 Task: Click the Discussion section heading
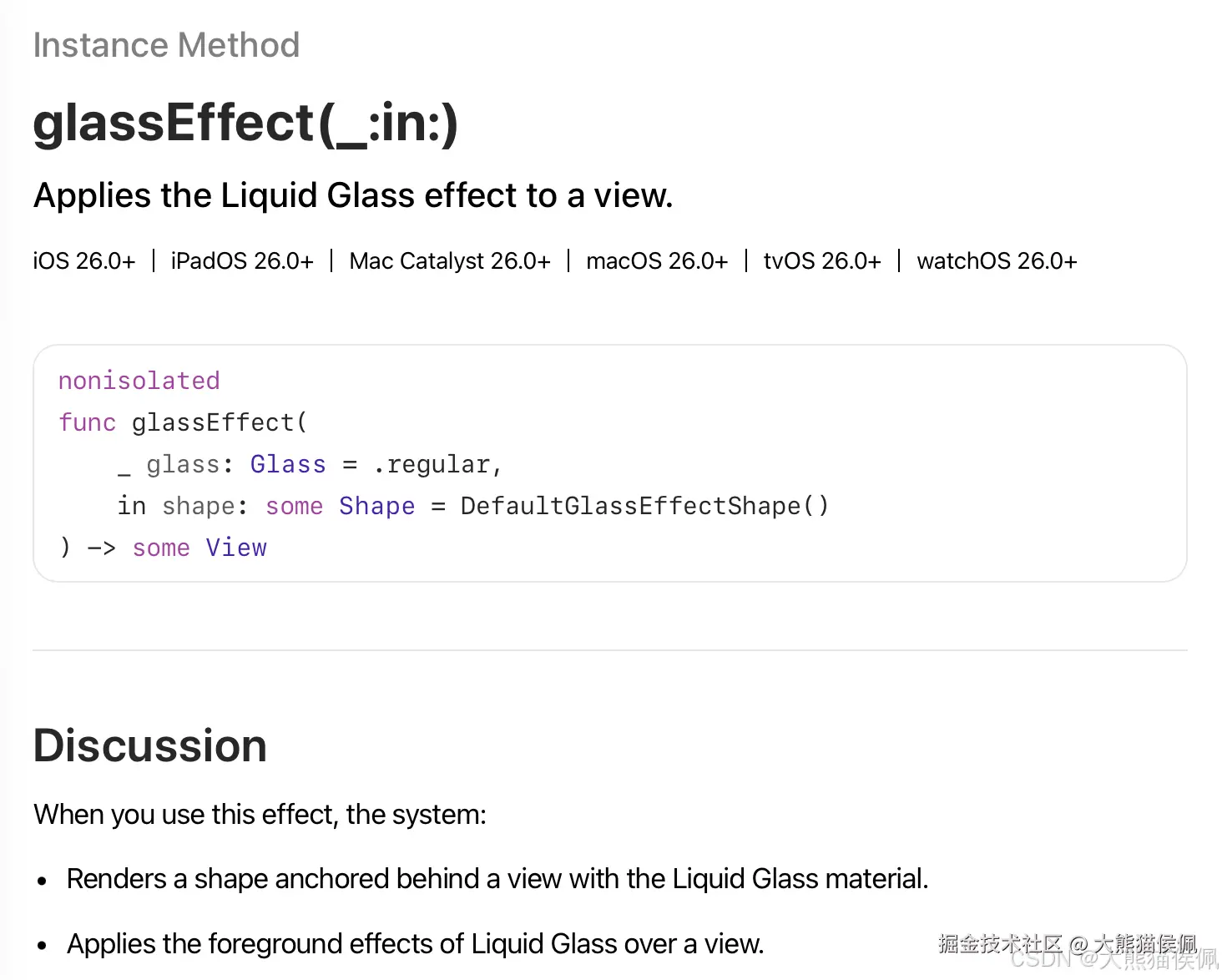150,745
